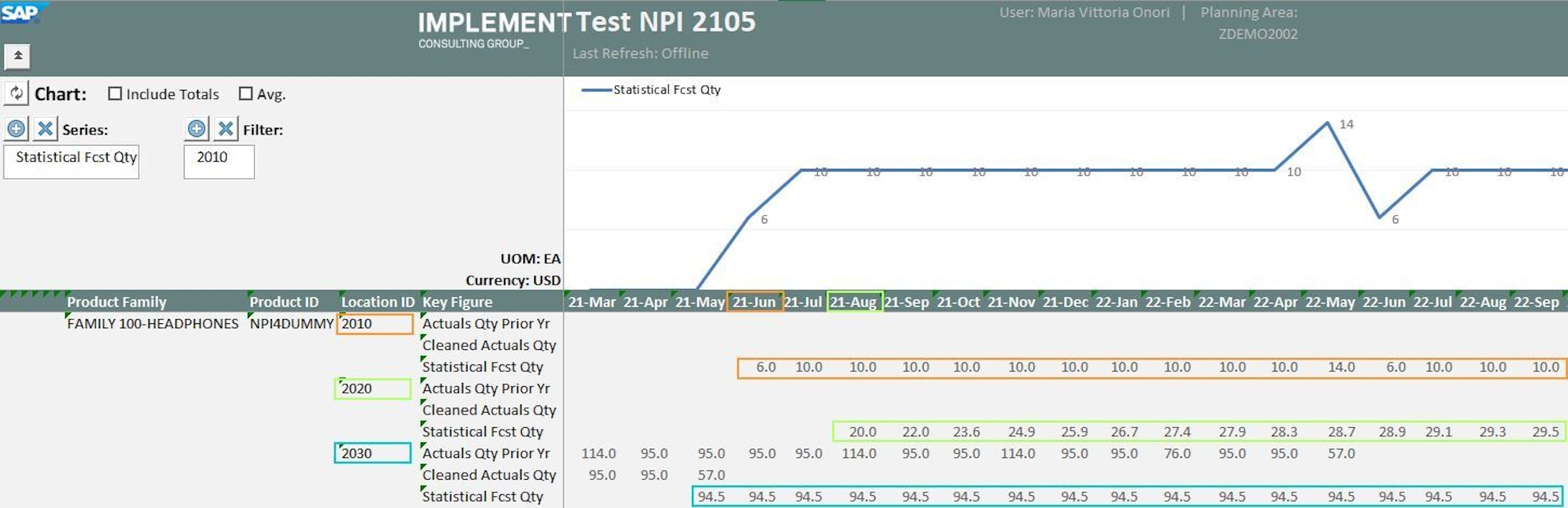Select the 21-Jun column header

click(x=754, y=302)
